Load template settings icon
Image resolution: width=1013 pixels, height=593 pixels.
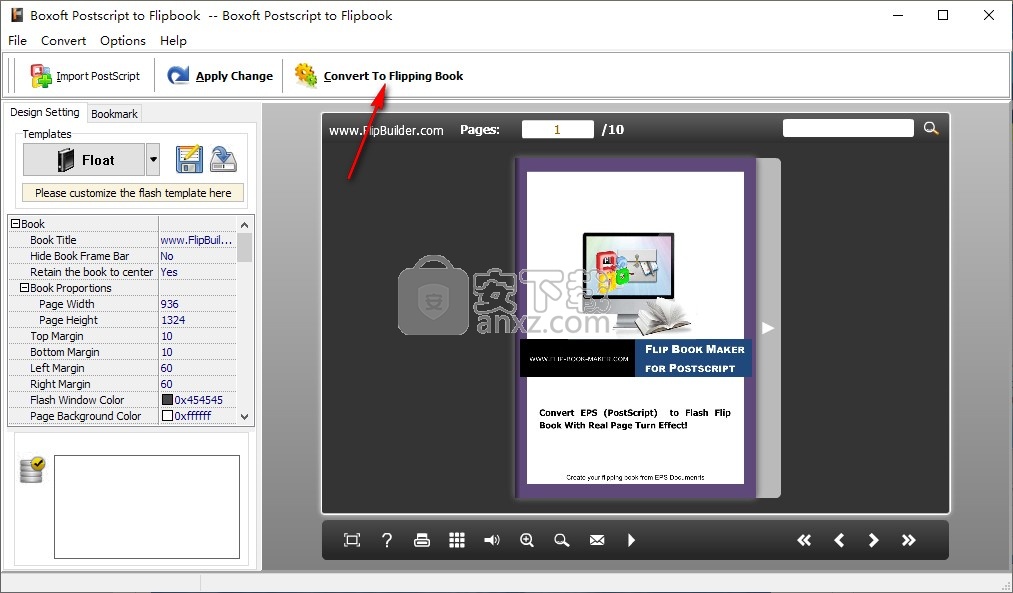pyautogui.click(x=224, y=160)
